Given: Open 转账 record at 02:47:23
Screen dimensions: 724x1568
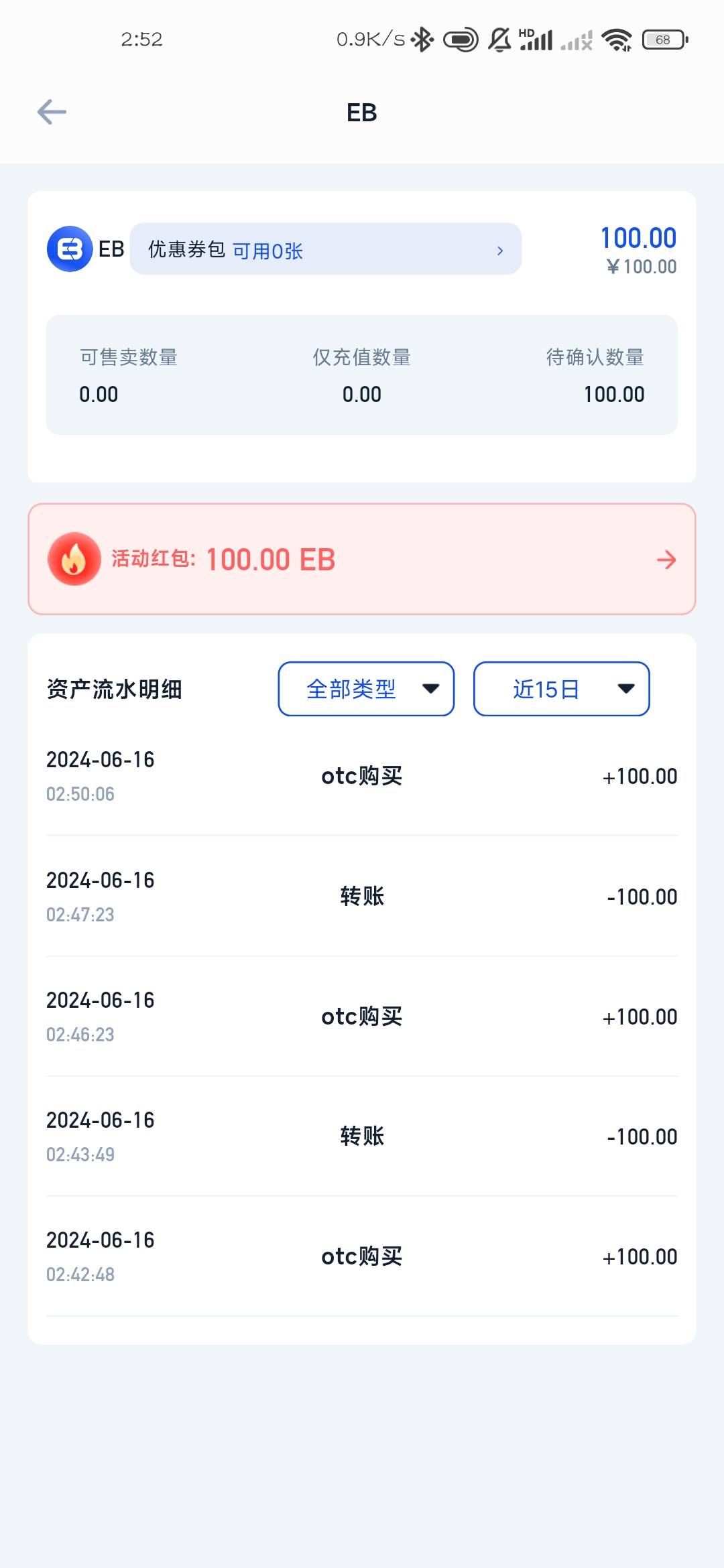Looking at the screenshot, I should pyautogui.click(x=362, y=897).
